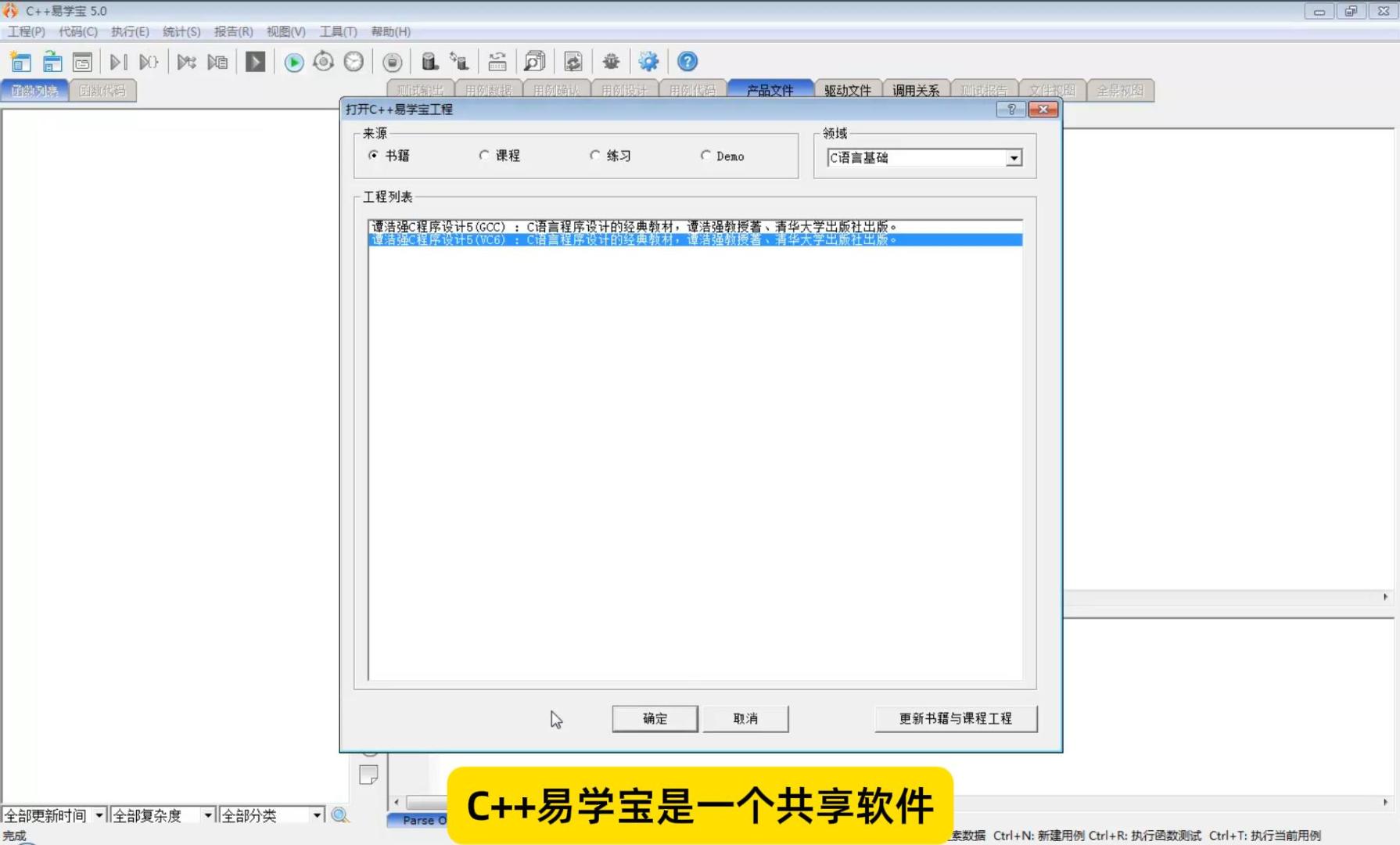
Task: Click the bottom scrollbar right arrow
Action: [1385, 803]
